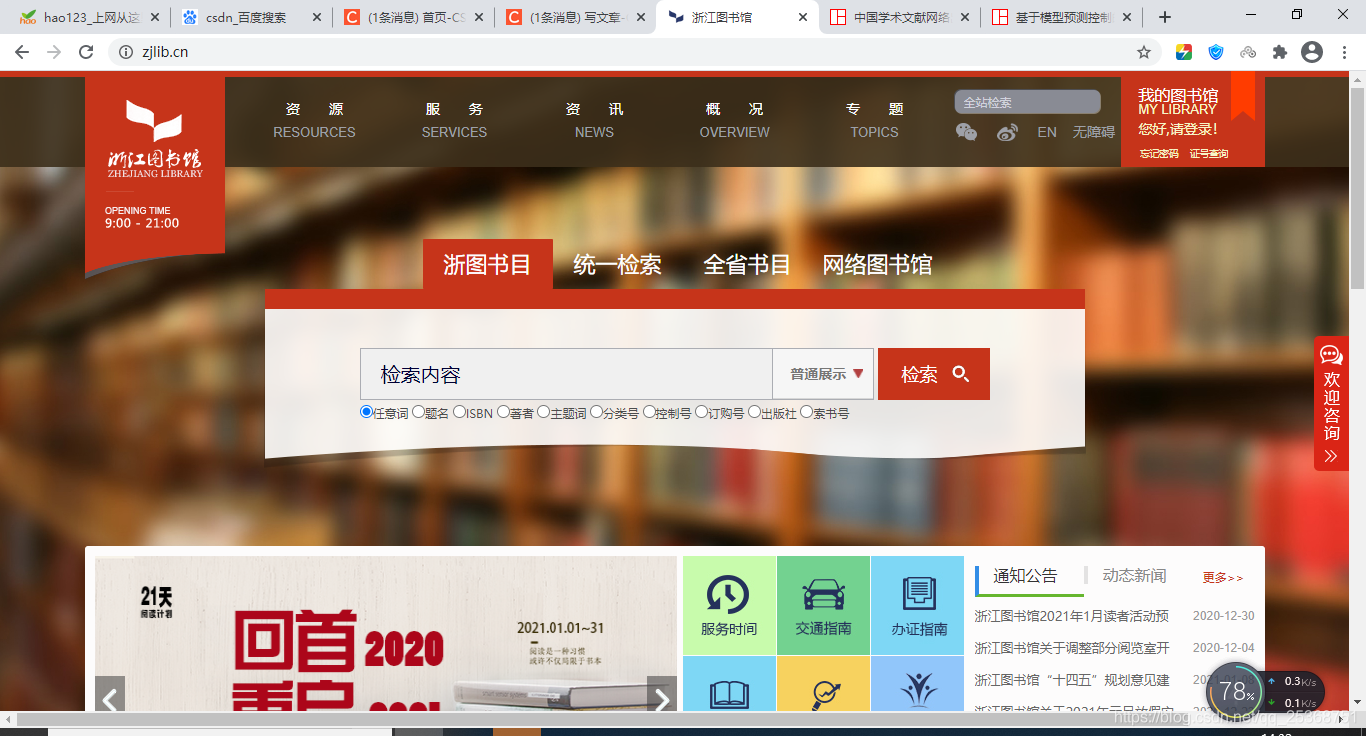The image size is (1366, 736).
Task: Open the 欢迎咨询 chat bubble icon
Action: click(x=1331, y=355)
